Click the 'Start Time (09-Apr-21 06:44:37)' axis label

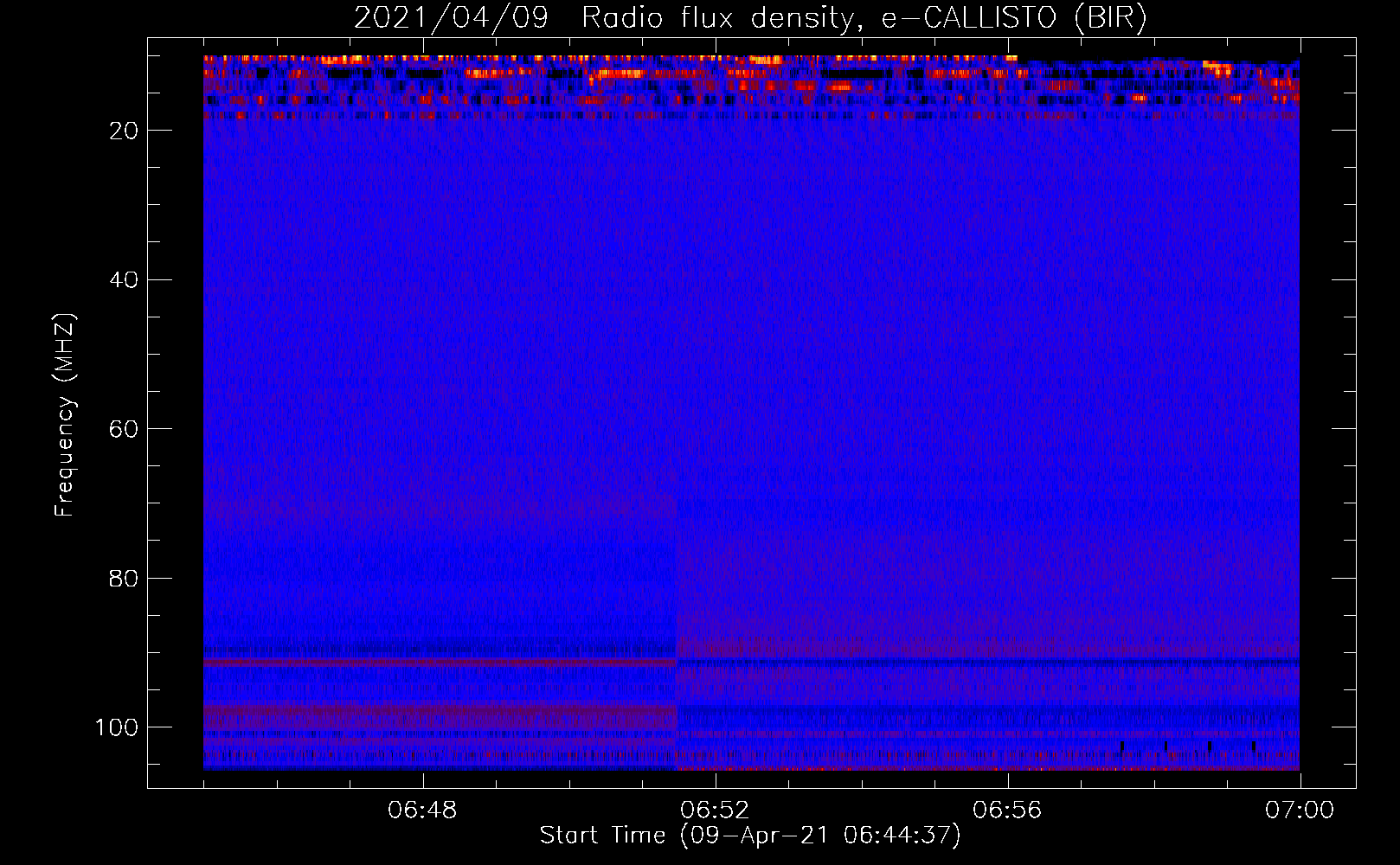tap(750, 836)
